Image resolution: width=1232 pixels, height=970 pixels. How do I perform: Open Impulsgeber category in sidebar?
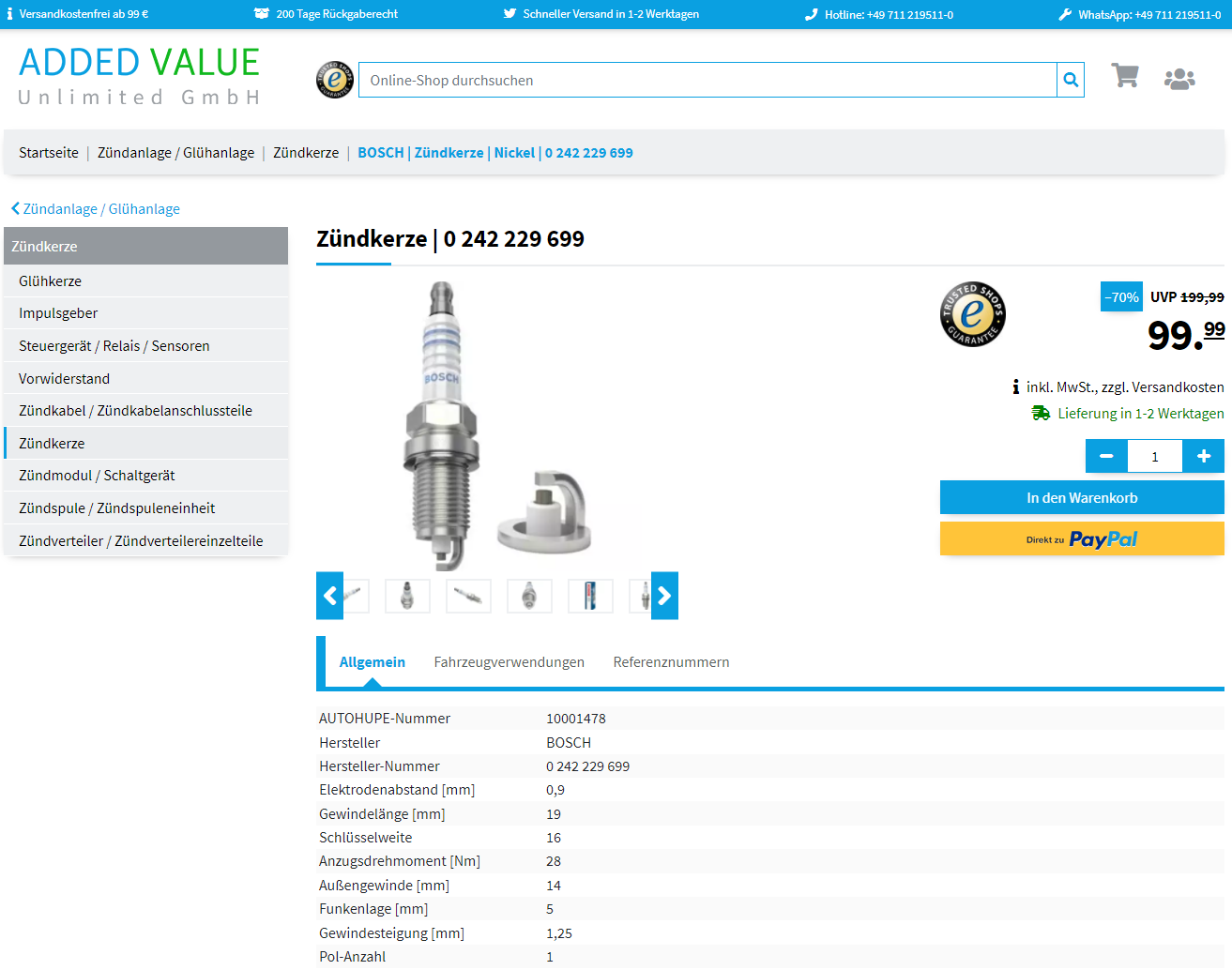145,313
